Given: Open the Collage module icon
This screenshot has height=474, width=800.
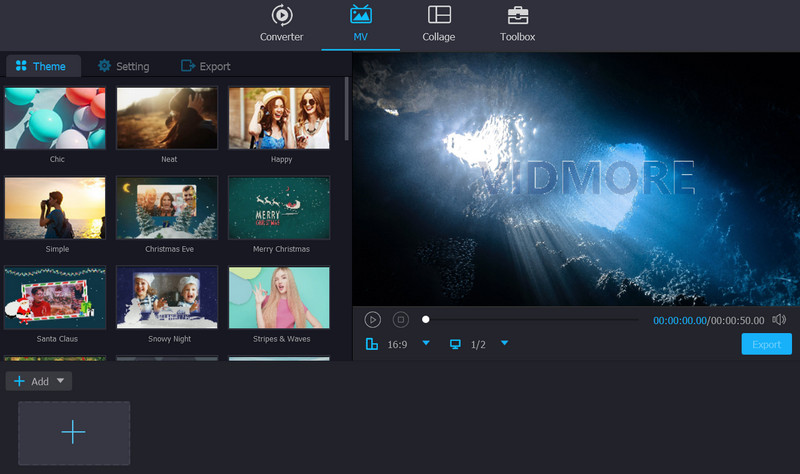Looking at the screenshot, I should point(438,16).
